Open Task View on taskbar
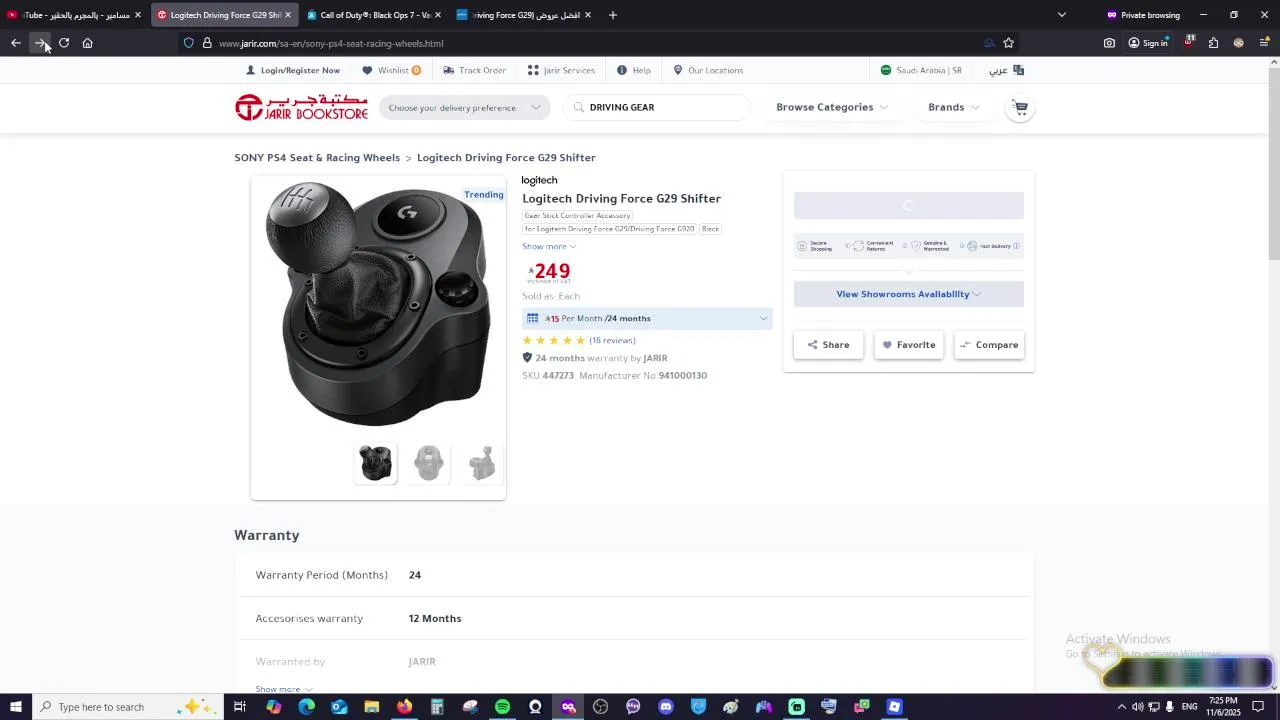This screenshot has width=1280, height=720. [x=240, y=707]
